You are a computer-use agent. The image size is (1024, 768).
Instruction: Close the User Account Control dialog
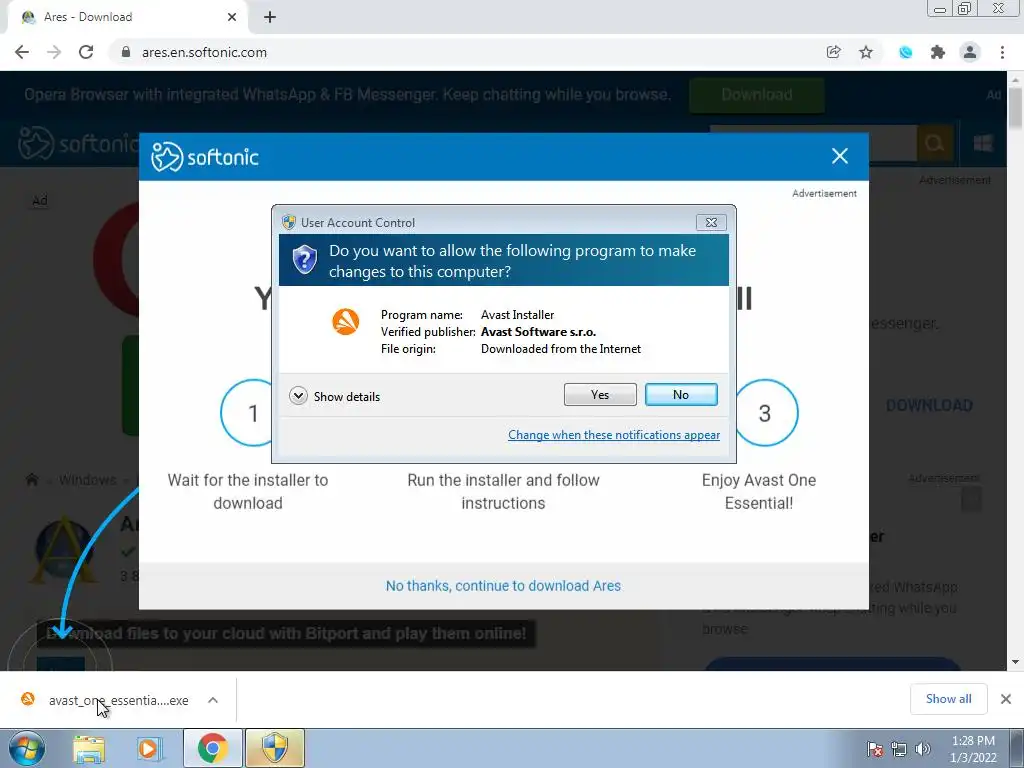click(x=711, y=223)
